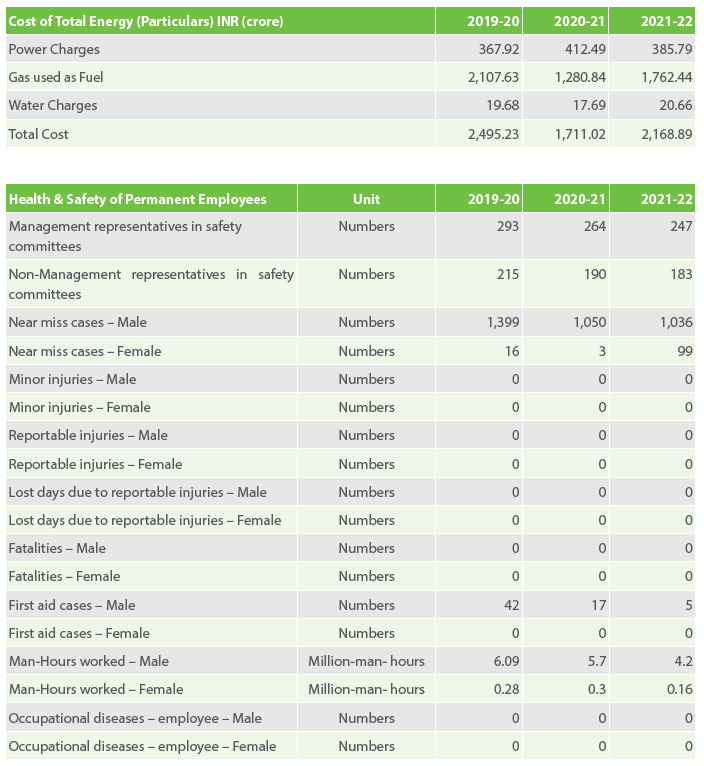Select Non-Management representatives value 215
Viewport: 704px width, 766px height.
pos(508,275)
